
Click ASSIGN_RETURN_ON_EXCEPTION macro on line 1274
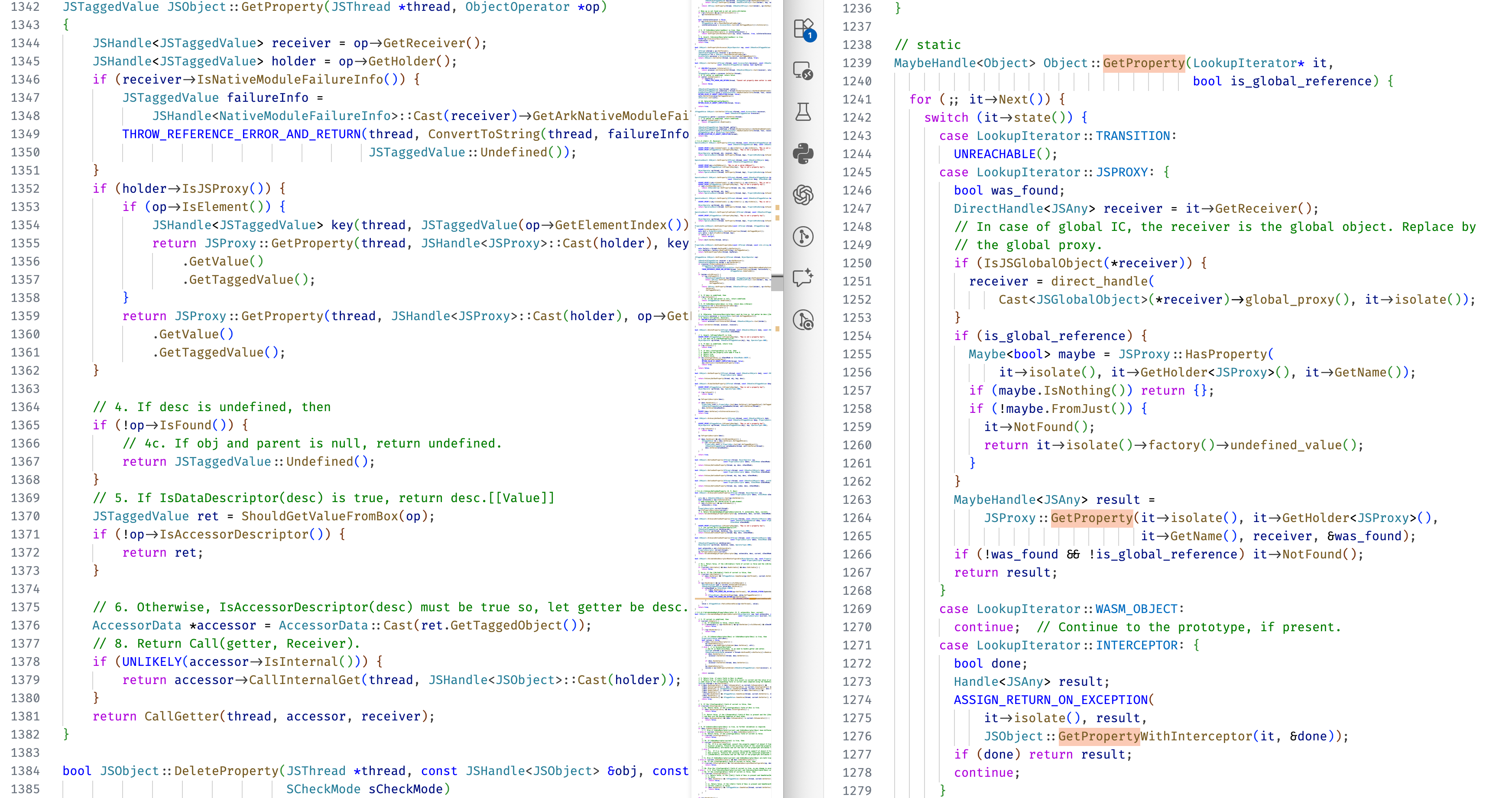click(x=1051, y=700)
